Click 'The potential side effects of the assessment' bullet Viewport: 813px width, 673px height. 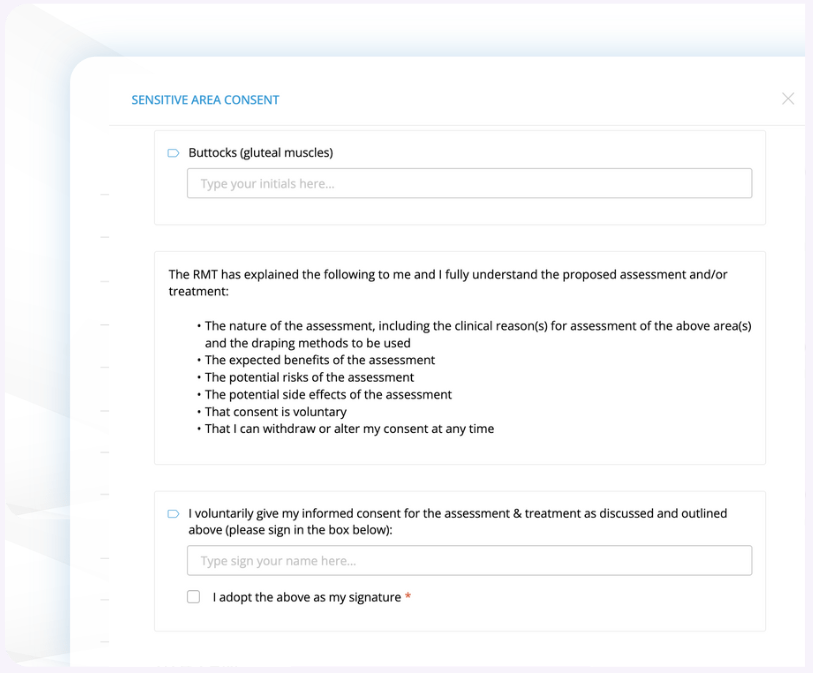click(x=328, y=395)
